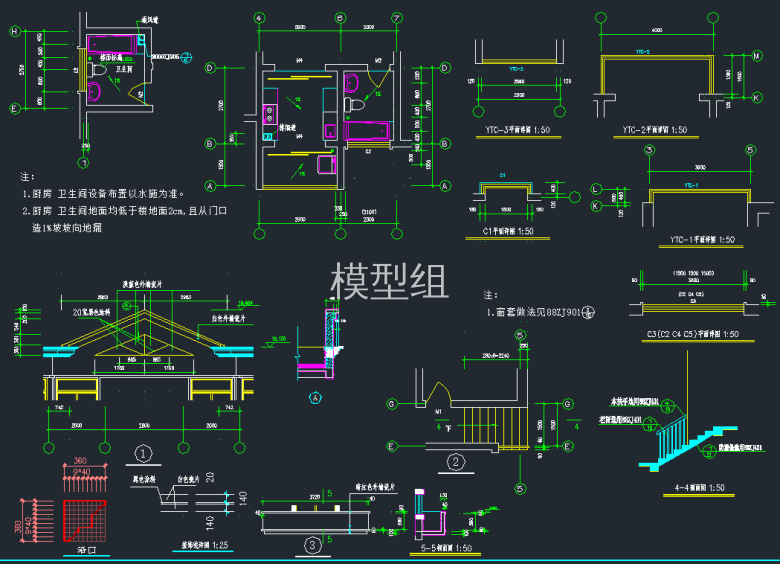This screenshot has height=564, width=780.
Task: Select the "C1平面详图 1:50" drawing title
Action: click(x=508, y=231)
